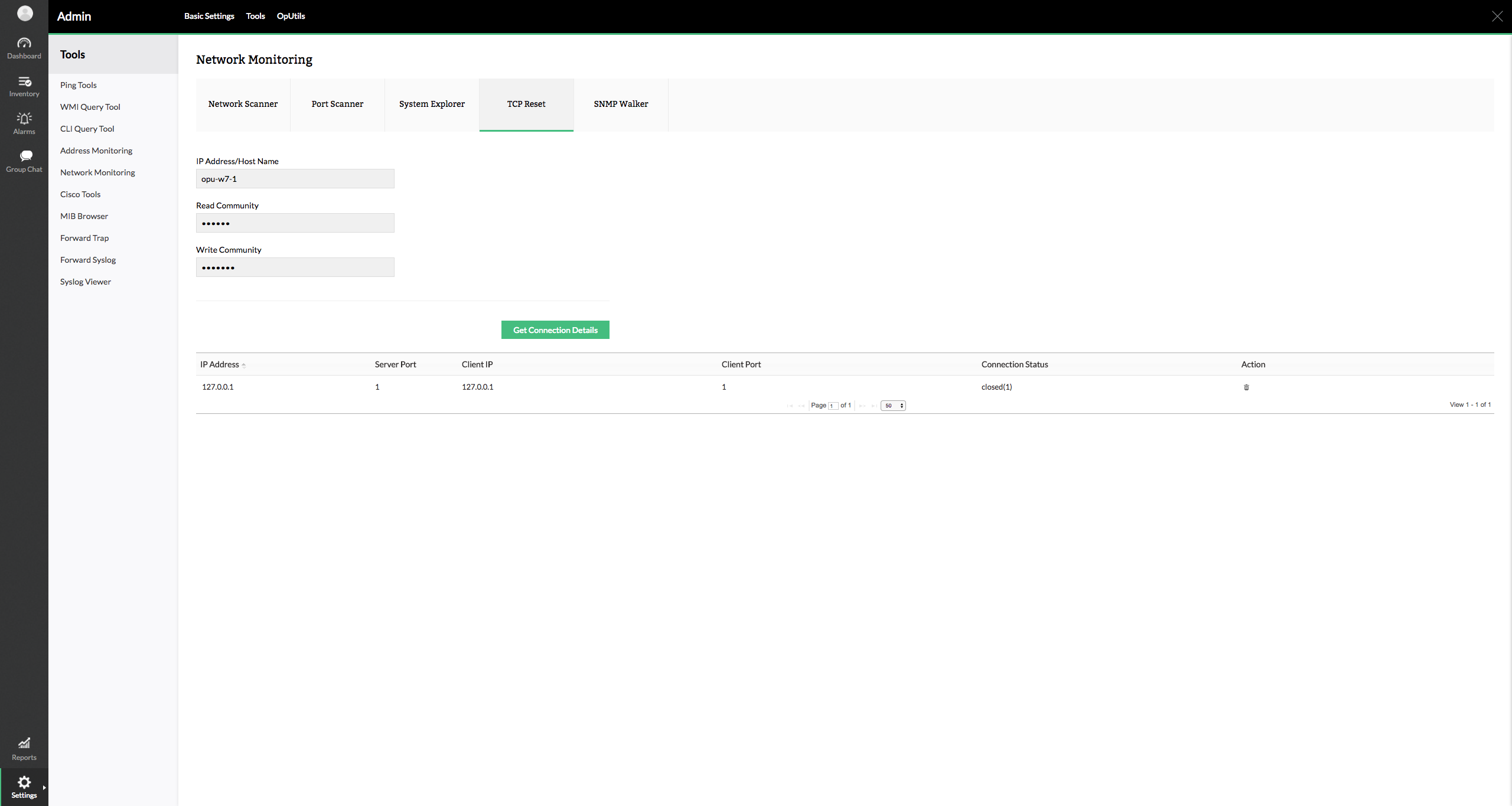
Task: Open rows-per-page dropdown showing 50
Action: pyautogui.click(x=893, y=406)
